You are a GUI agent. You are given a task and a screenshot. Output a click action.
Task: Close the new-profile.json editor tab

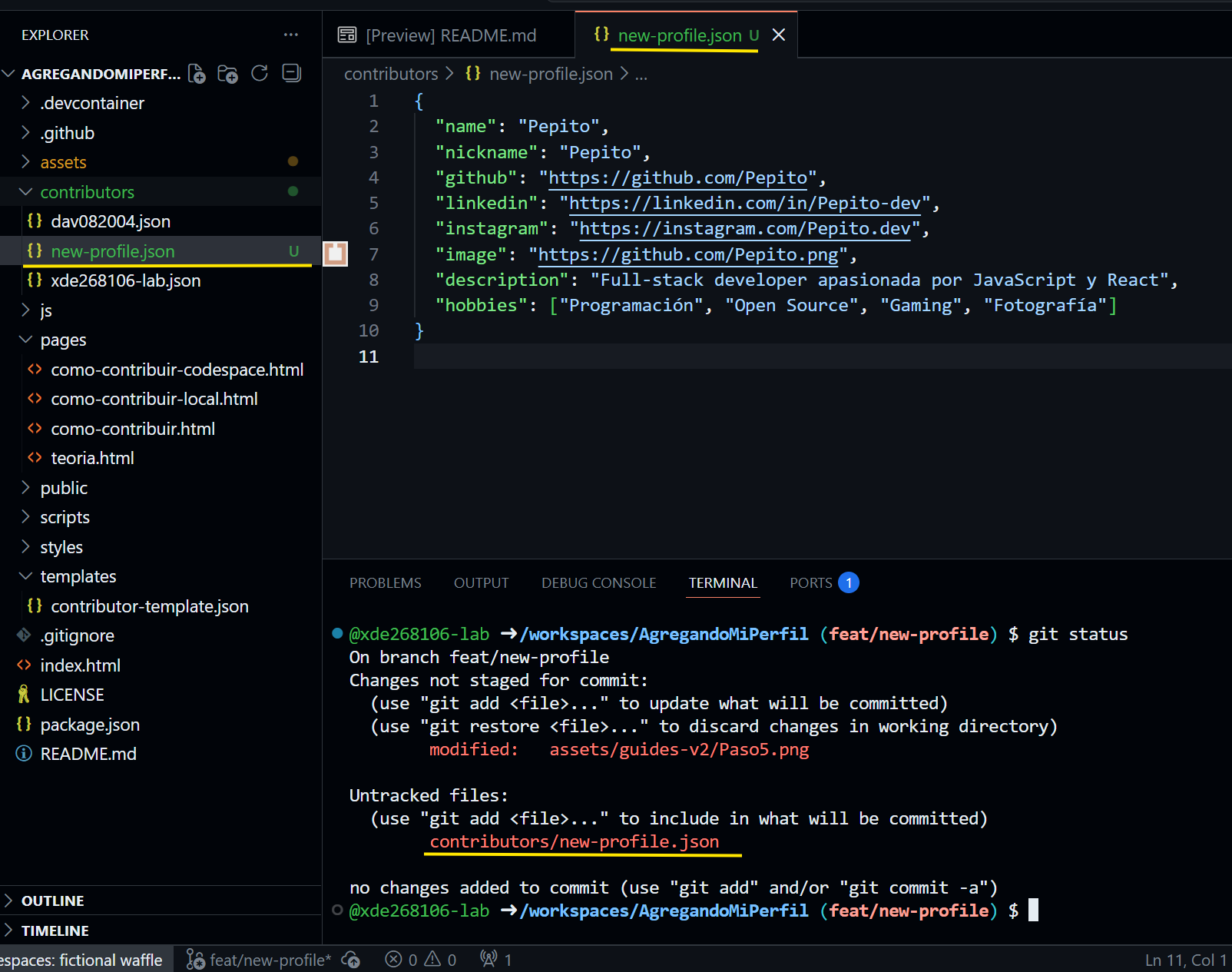click(x=779, y=35)
